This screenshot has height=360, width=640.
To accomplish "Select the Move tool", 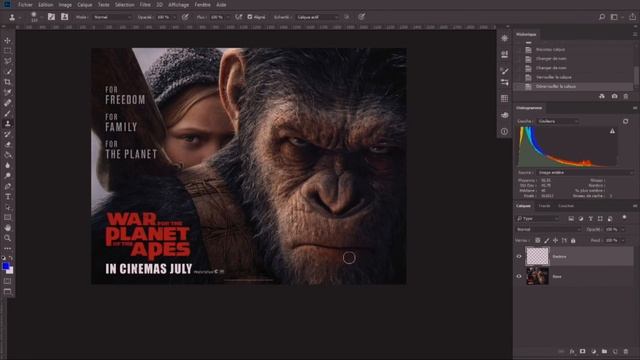I will coord(7,40).
